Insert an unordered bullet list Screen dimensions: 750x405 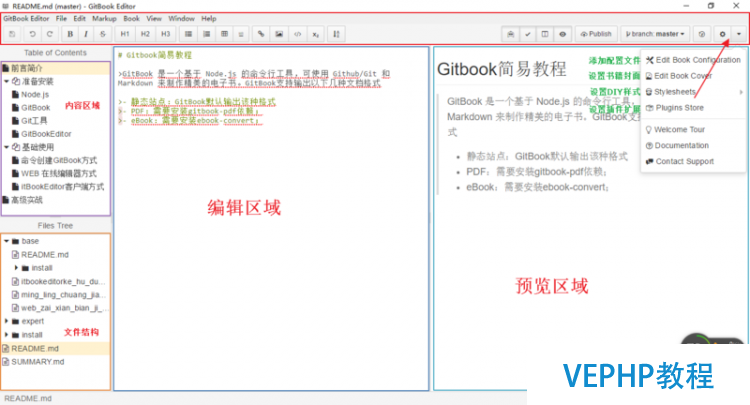[x=188, y=34]
